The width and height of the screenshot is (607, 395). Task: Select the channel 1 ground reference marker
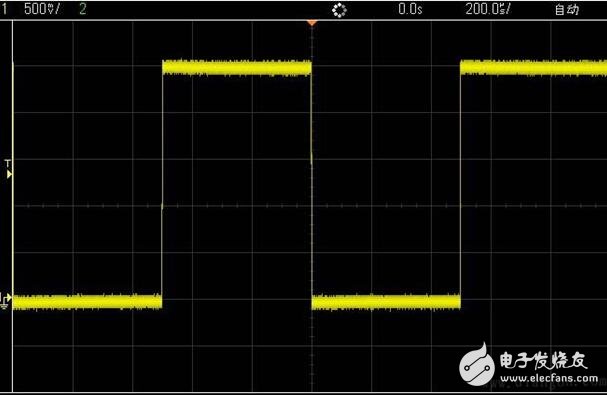(x=5, y=301)
